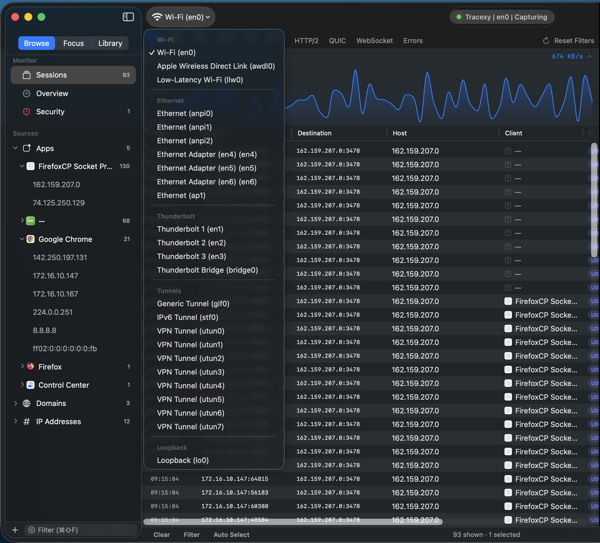Click the Google Chrome icon in sidebar
Screen dimensions: 600x543
pos(31,239)
